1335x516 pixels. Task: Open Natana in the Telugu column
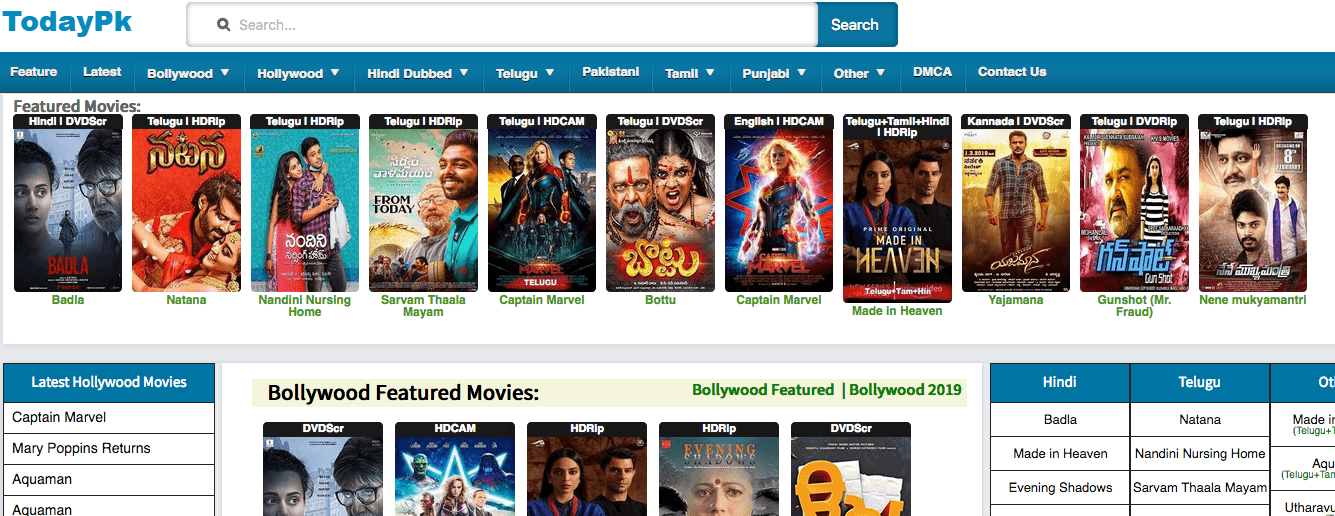pos(1200,420)
